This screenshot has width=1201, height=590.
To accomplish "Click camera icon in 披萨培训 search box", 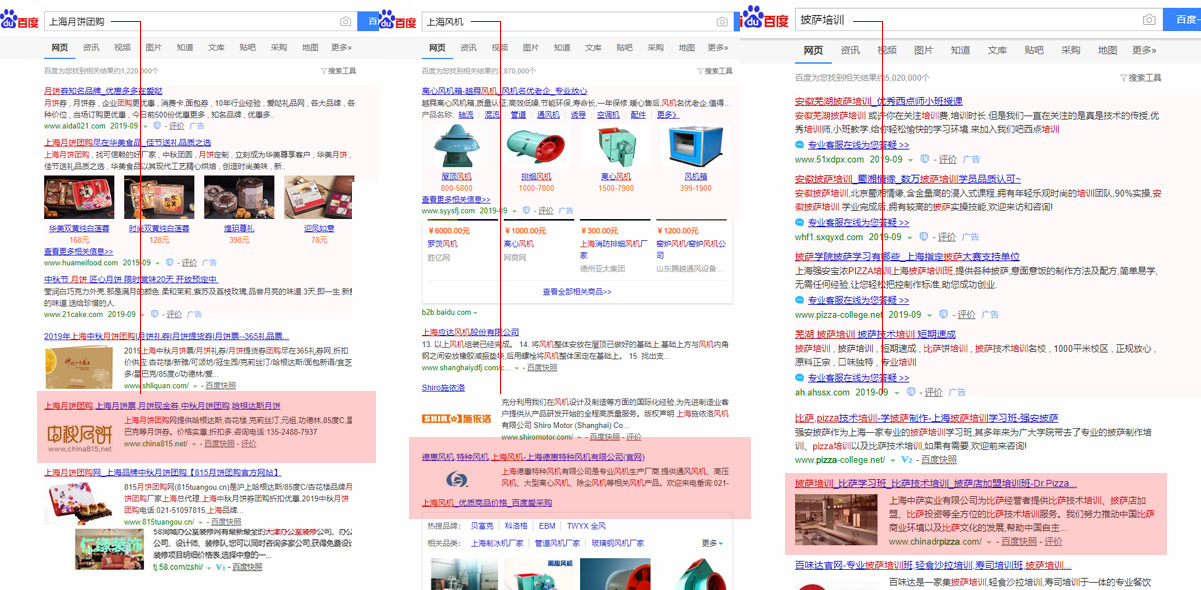I will (x=1150, y=20).
